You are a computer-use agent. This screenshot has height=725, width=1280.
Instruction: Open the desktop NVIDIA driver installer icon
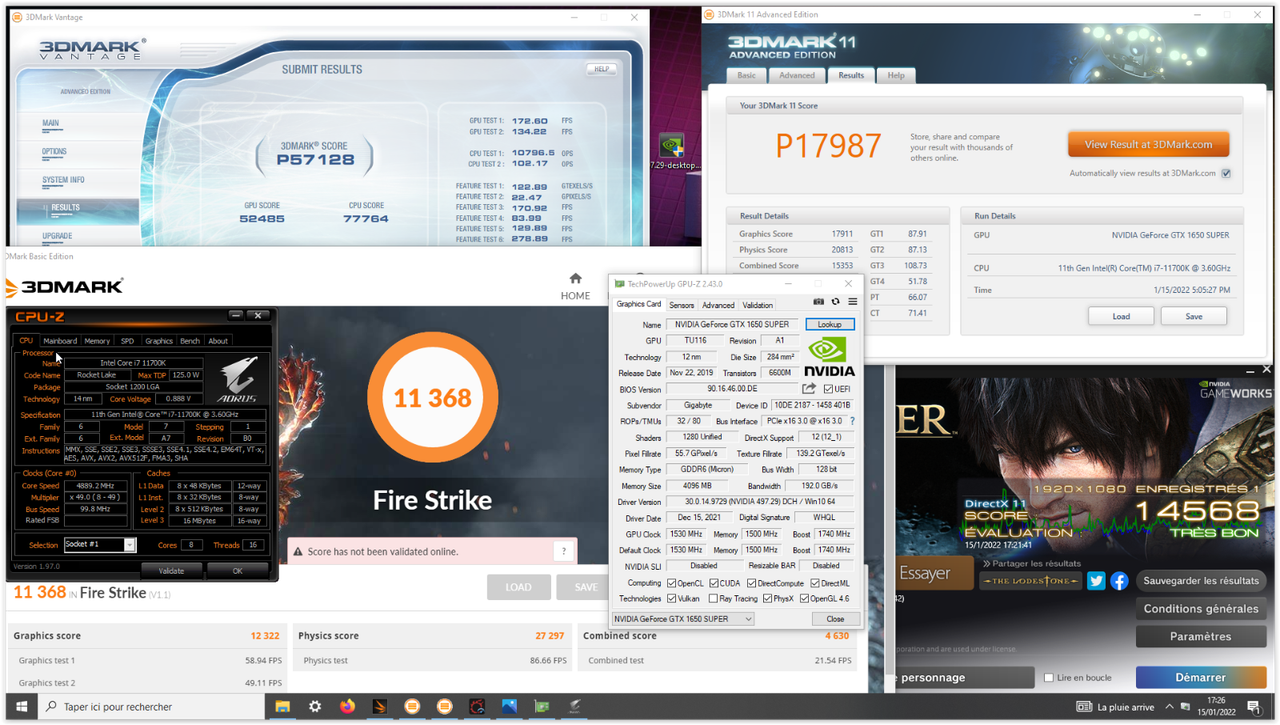pos(673,153)
